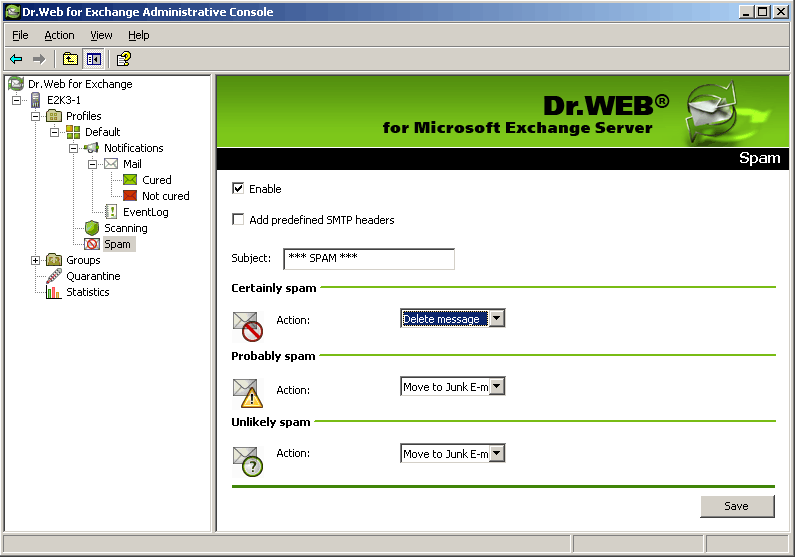Select the Groups tree label
The image size is (795, 557).
tap(83, 260)
